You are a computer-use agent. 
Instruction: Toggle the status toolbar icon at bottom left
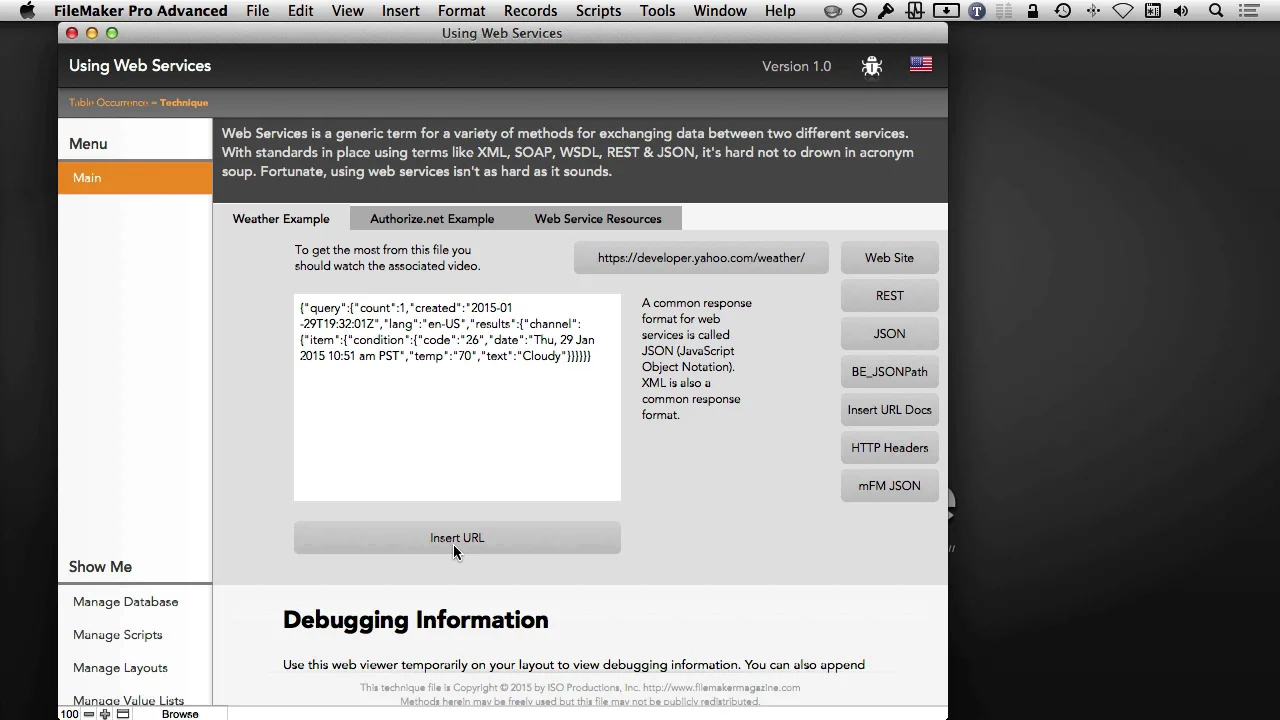tap(123, 714)
